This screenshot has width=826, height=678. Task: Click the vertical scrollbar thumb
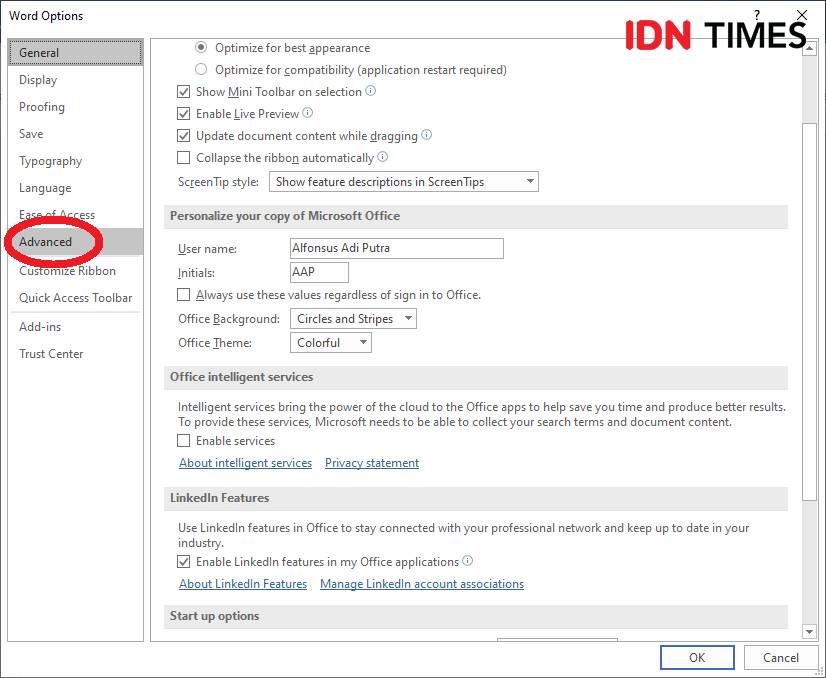tap(809, 311)
